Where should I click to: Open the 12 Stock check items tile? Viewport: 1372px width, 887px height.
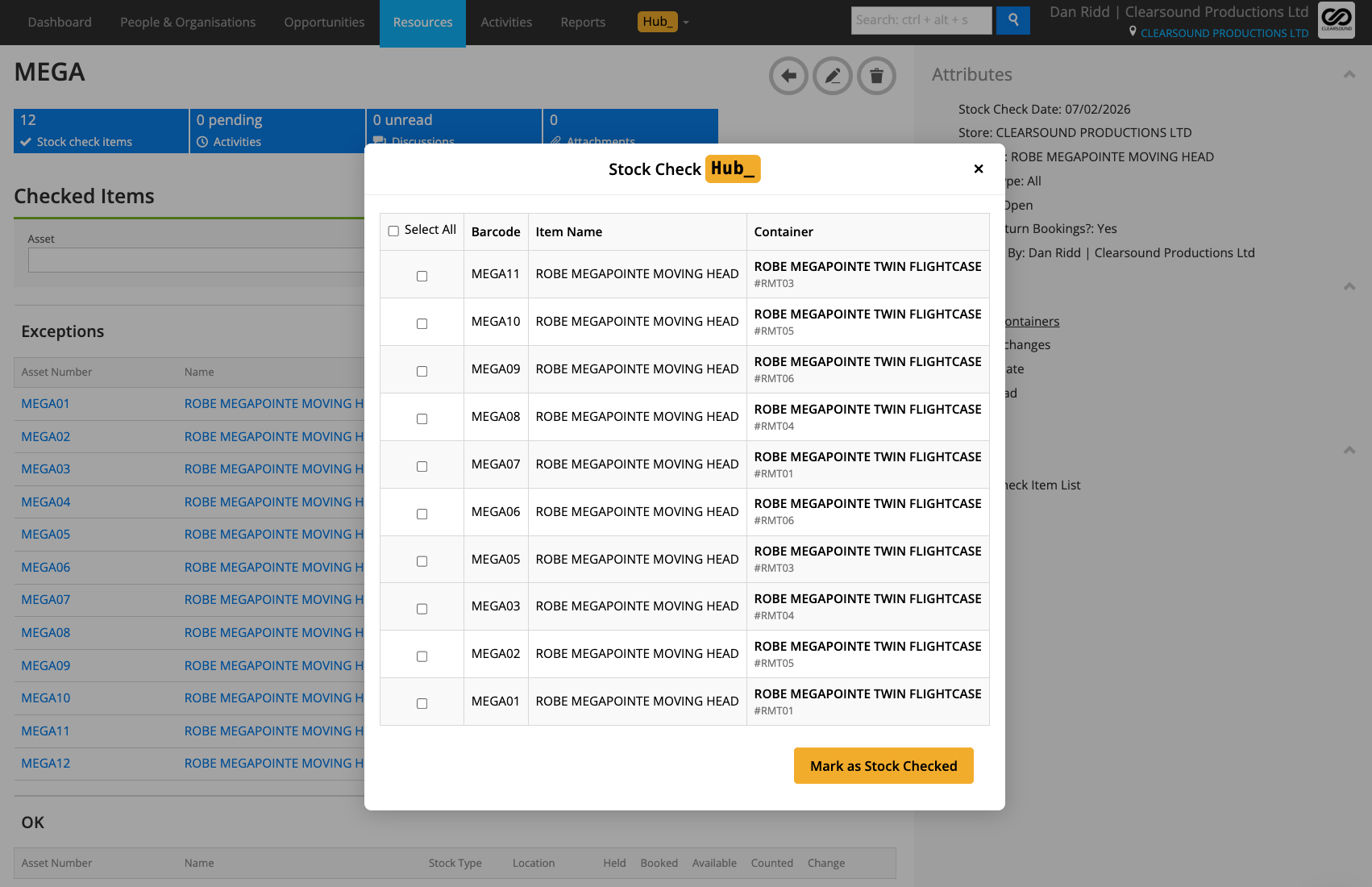101,131
